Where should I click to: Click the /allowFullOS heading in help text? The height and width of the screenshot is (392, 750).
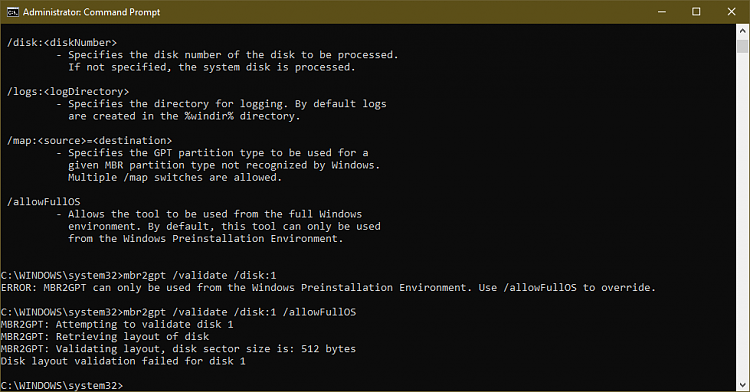pos(44,202)
